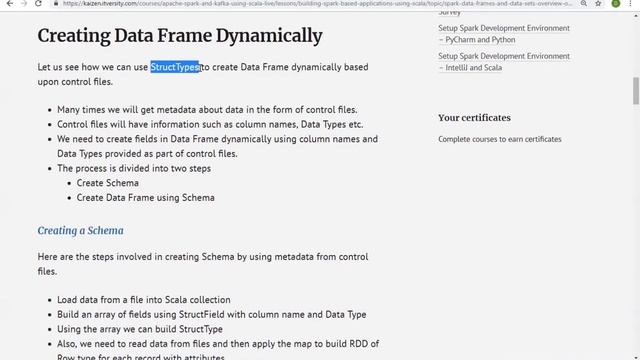Click the lock icon in address bar

pyautogui.click(x=56, y=3)
